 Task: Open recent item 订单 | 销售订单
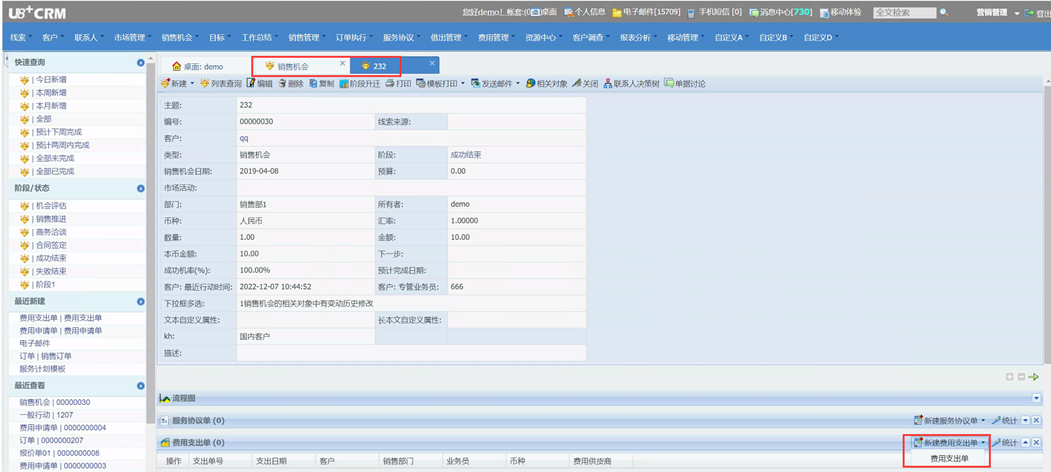point(46,356)
